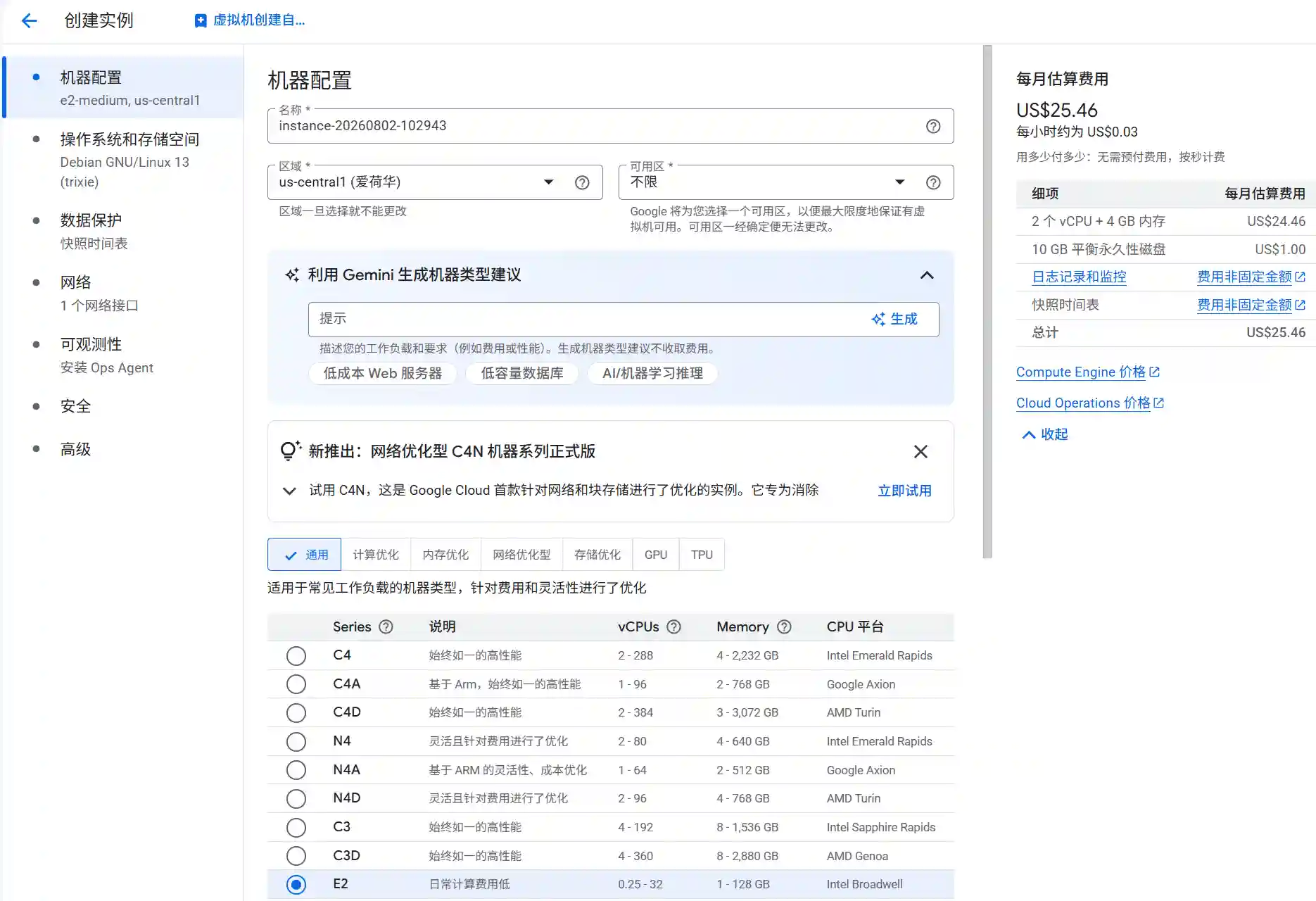Click the 0.25 - 32 vCPUs cell
Viewport: 1316px width, 901px height.
(640, 885)
